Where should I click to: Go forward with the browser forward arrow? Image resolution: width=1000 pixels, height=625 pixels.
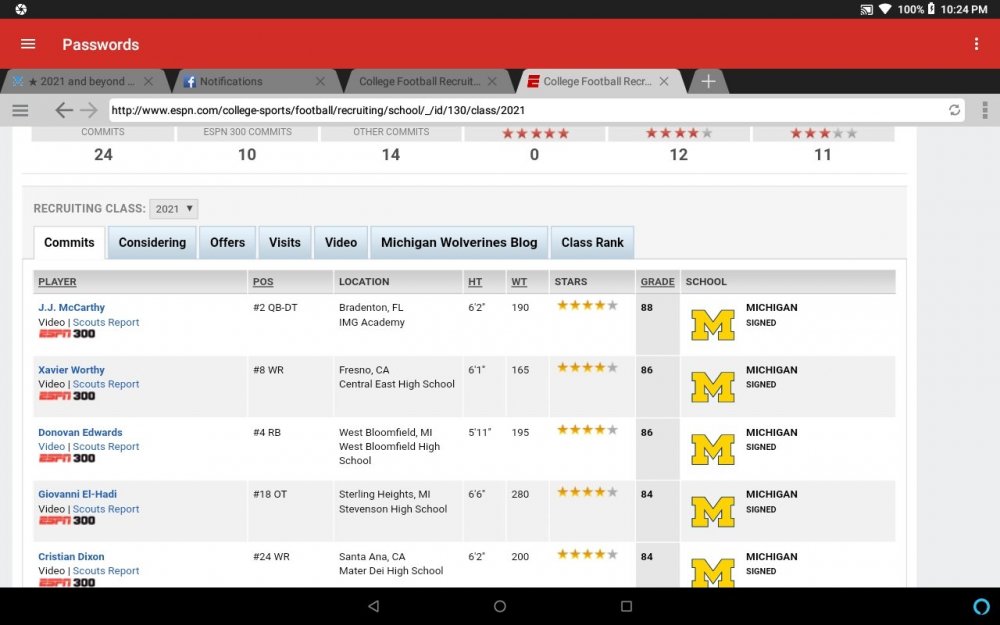pyautogui.click(x=89, y=110)
